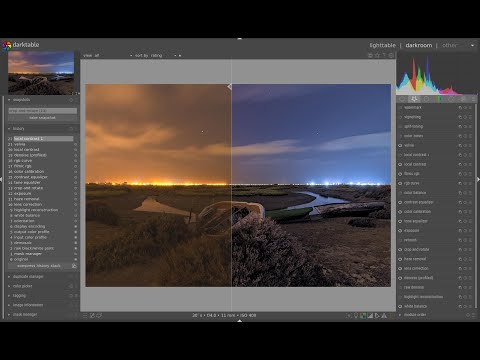Toggle gamut check warning triangle icon
This screenshot has width=480, height=360.
pyautogui.click(x=384, y=315)
